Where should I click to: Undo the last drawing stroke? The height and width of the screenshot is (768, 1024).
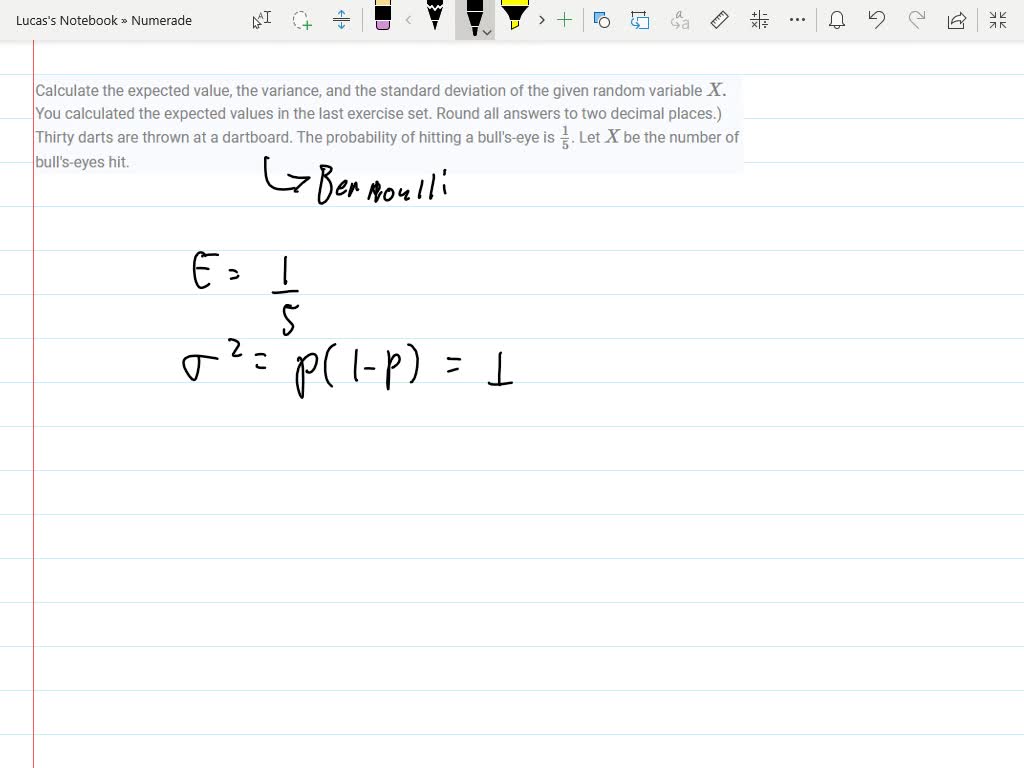pyautogui.click(x=877, y=20)
